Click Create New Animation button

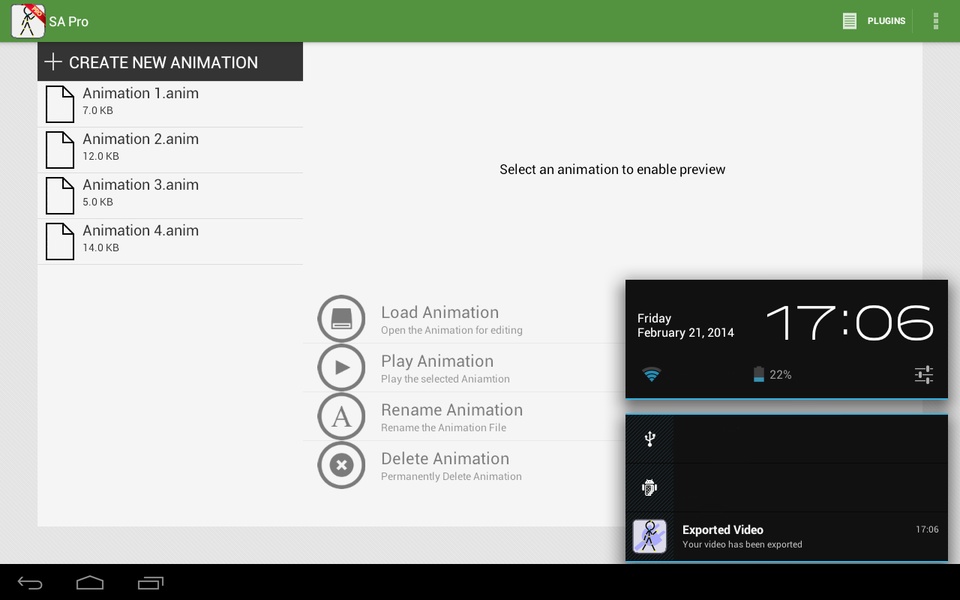[x=170, y=62]
